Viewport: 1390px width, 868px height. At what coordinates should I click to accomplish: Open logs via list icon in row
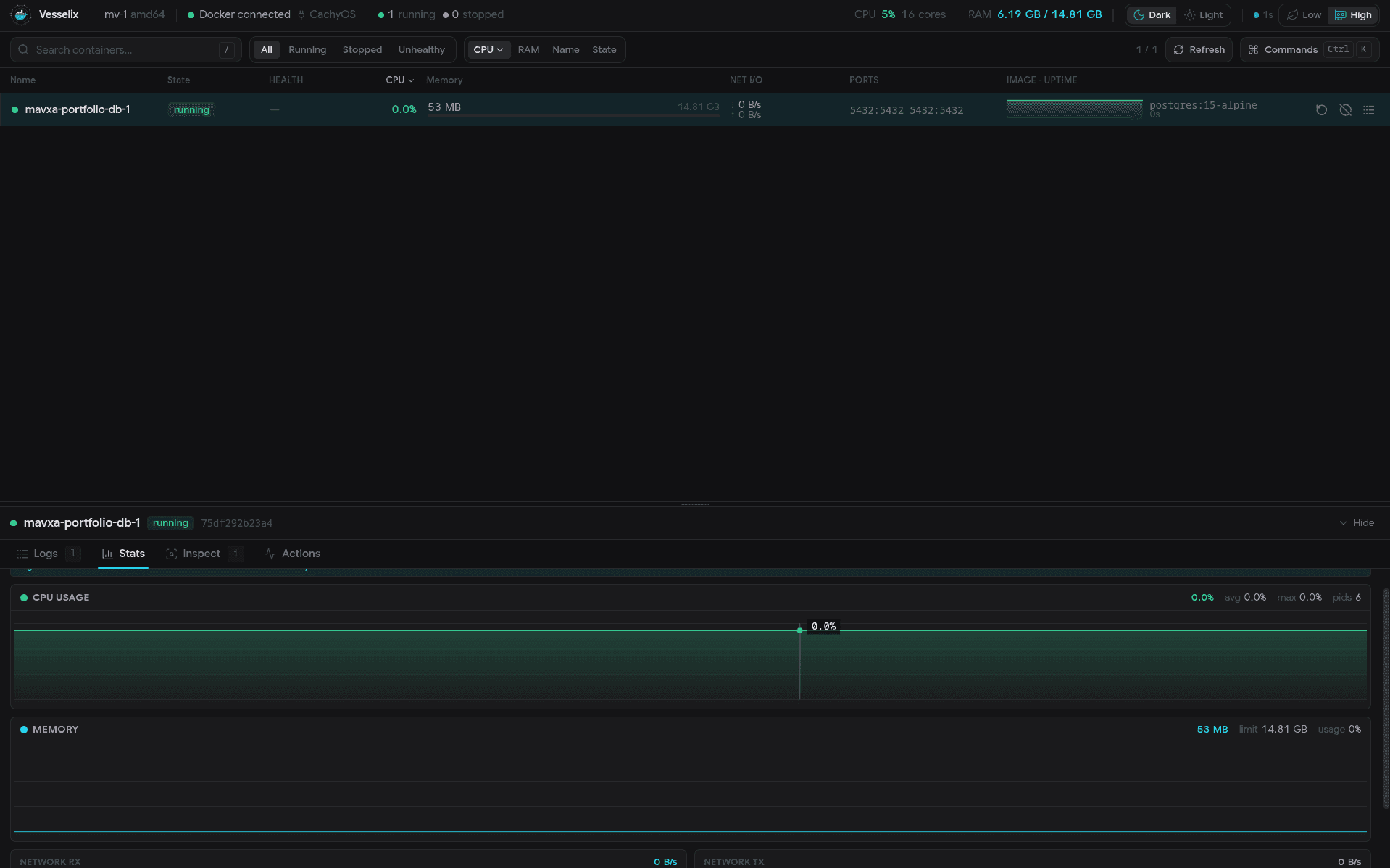(x=1368, y=110)
